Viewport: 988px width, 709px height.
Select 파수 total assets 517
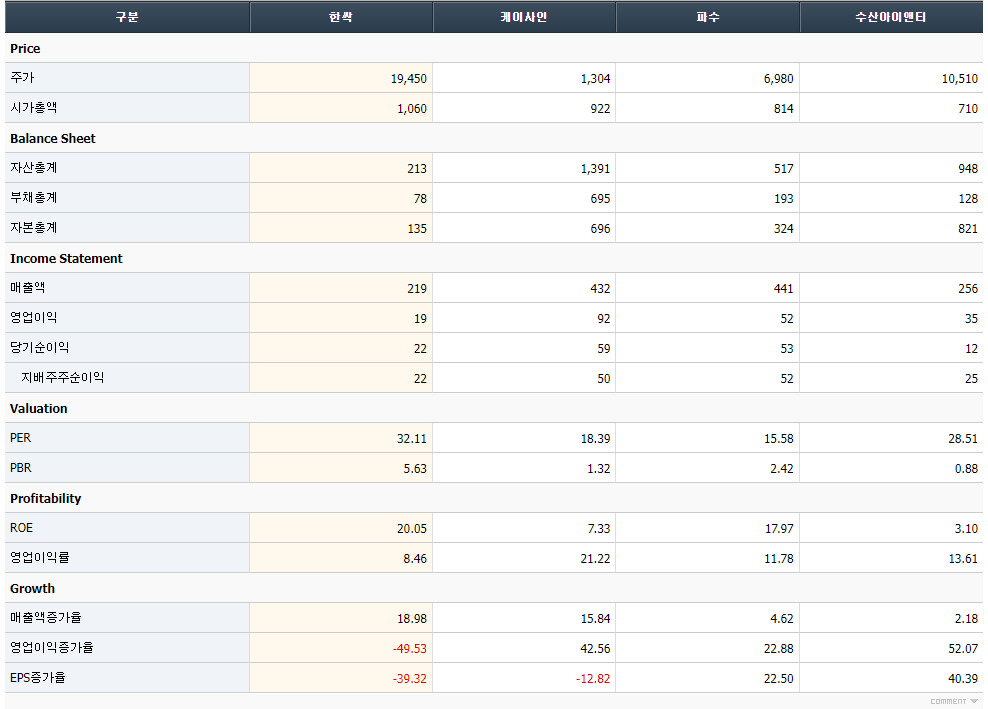pyautogui.click(x=783, y=169)
